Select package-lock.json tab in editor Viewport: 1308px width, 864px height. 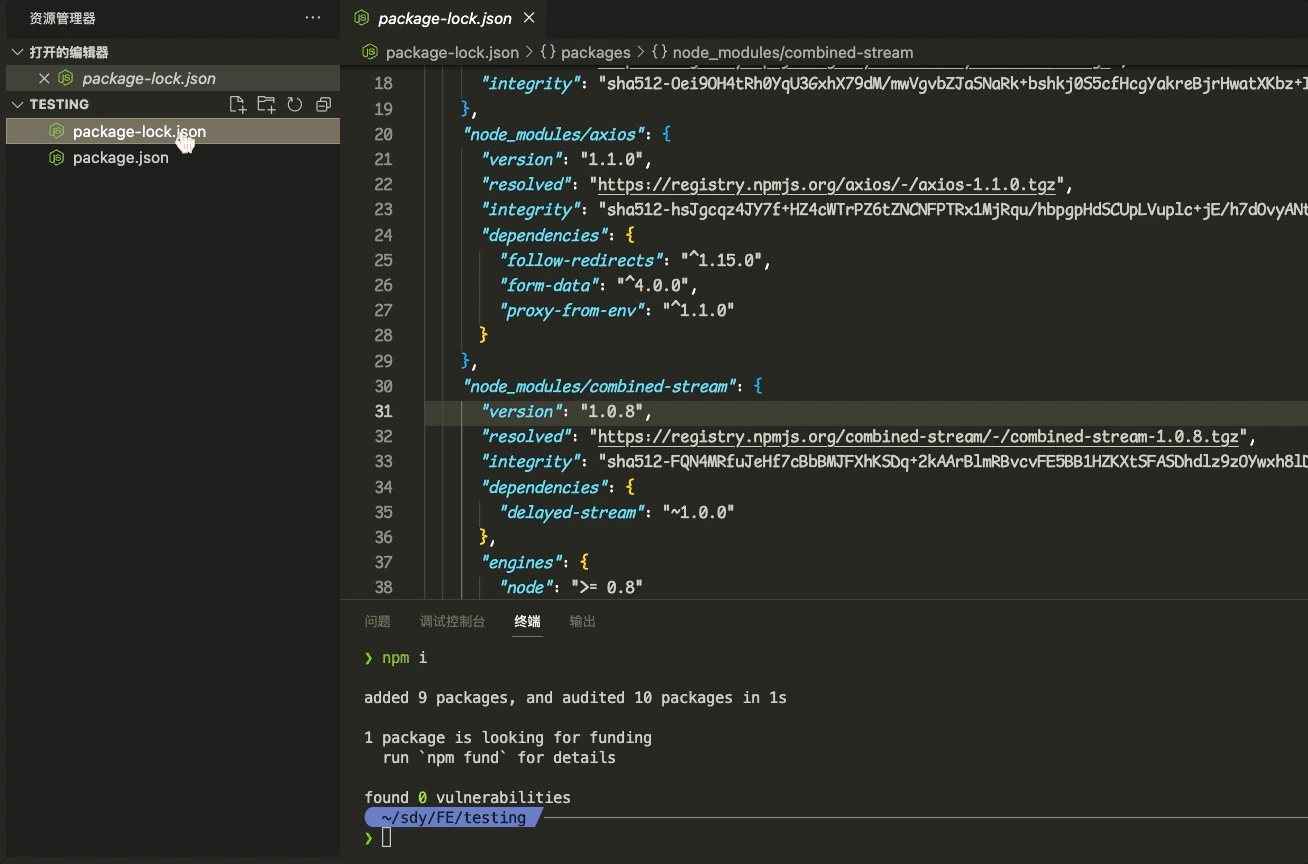coord(445,18)
